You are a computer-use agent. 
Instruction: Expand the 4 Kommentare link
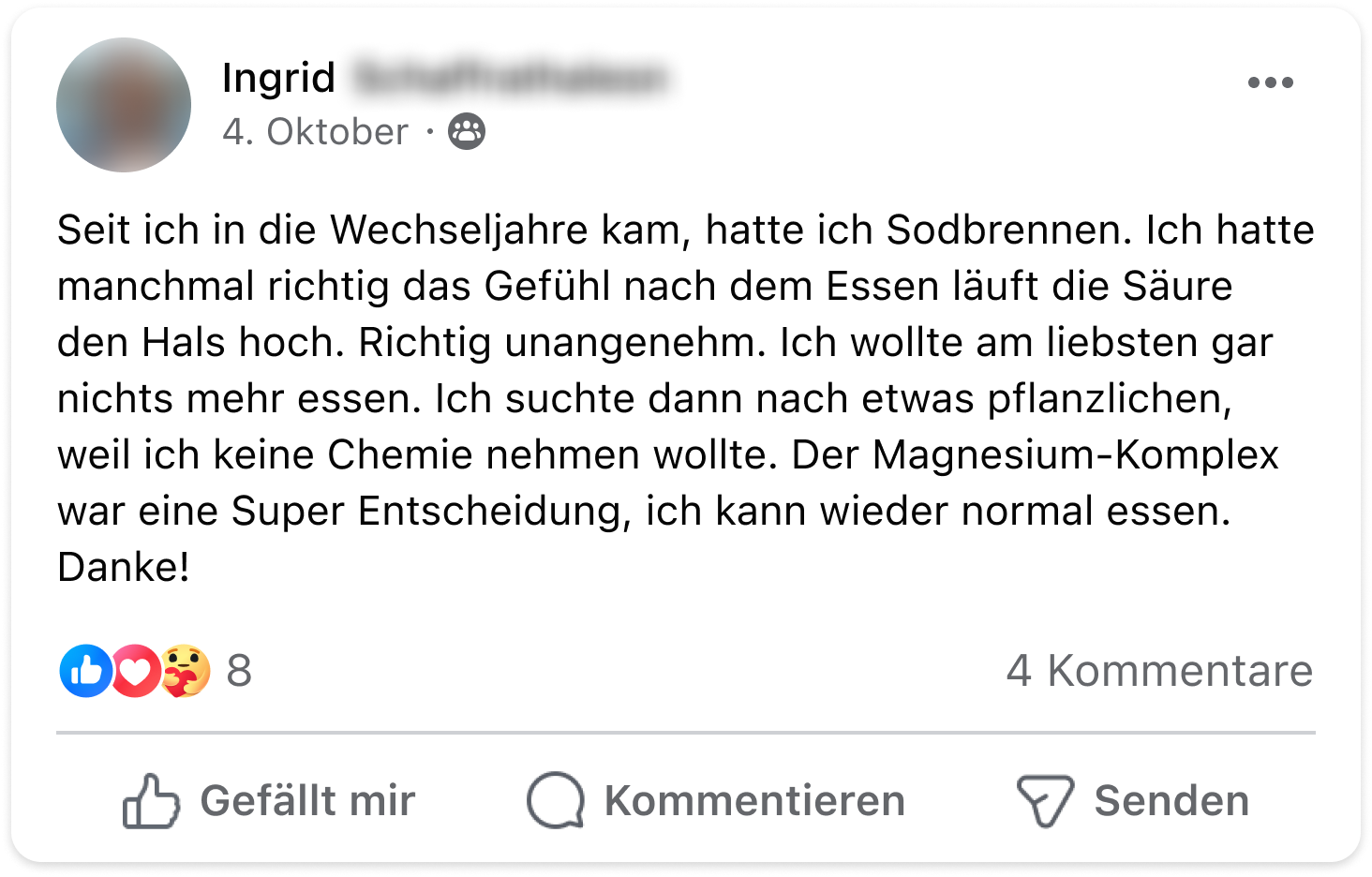1159,671
